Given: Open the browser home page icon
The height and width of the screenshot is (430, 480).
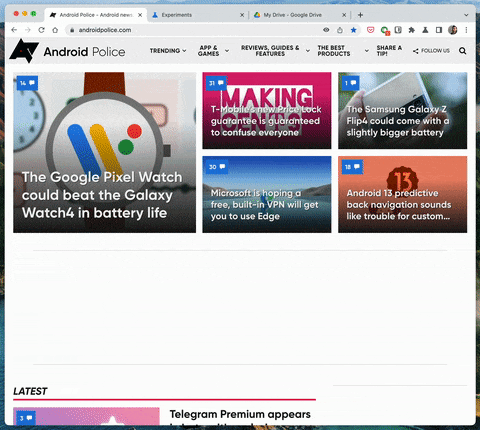Looking at the screenshot, I should 55,30.
